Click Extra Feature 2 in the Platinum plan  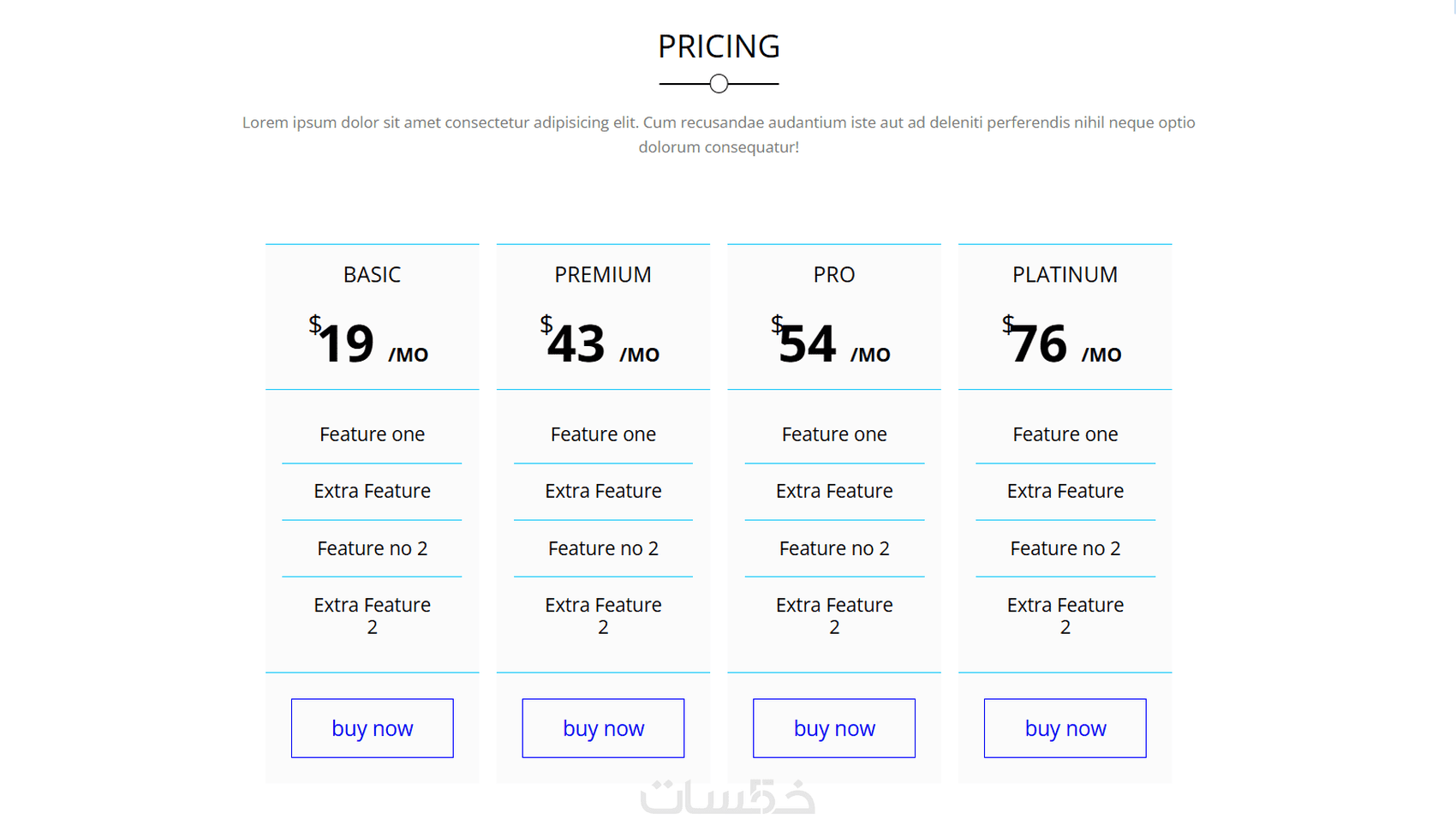point(1065,615)
